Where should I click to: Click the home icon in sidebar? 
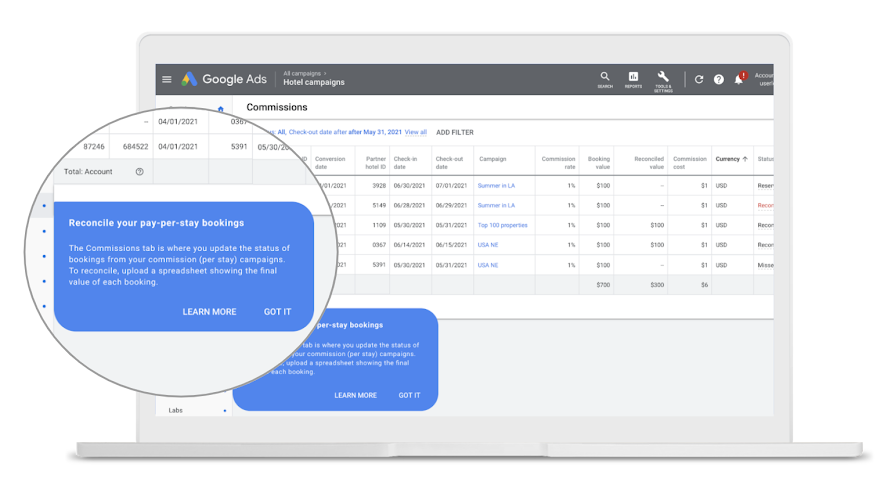tap(221, 109)
